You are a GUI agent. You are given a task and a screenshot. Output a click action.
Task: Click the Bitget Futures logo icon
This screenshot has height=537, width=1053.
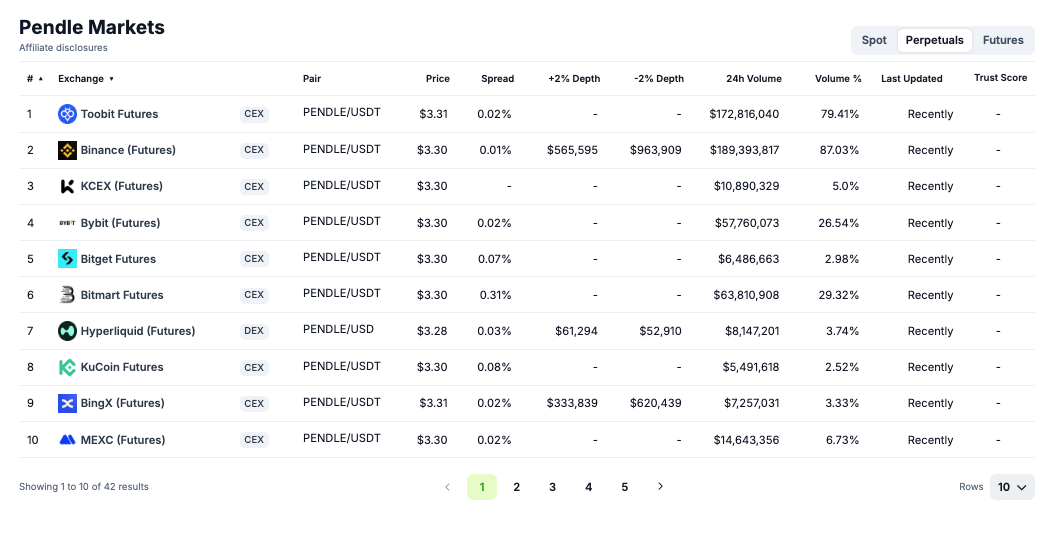pos(67,259)
